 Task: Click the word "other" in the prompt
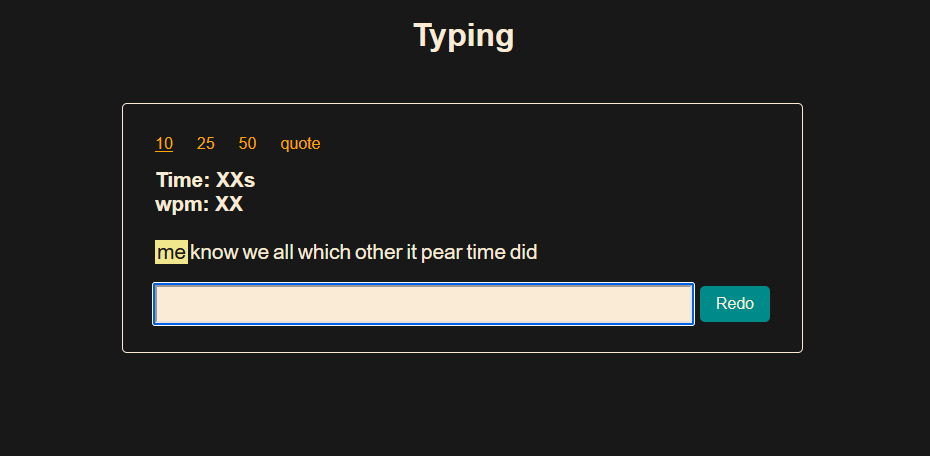pos(378,253)
